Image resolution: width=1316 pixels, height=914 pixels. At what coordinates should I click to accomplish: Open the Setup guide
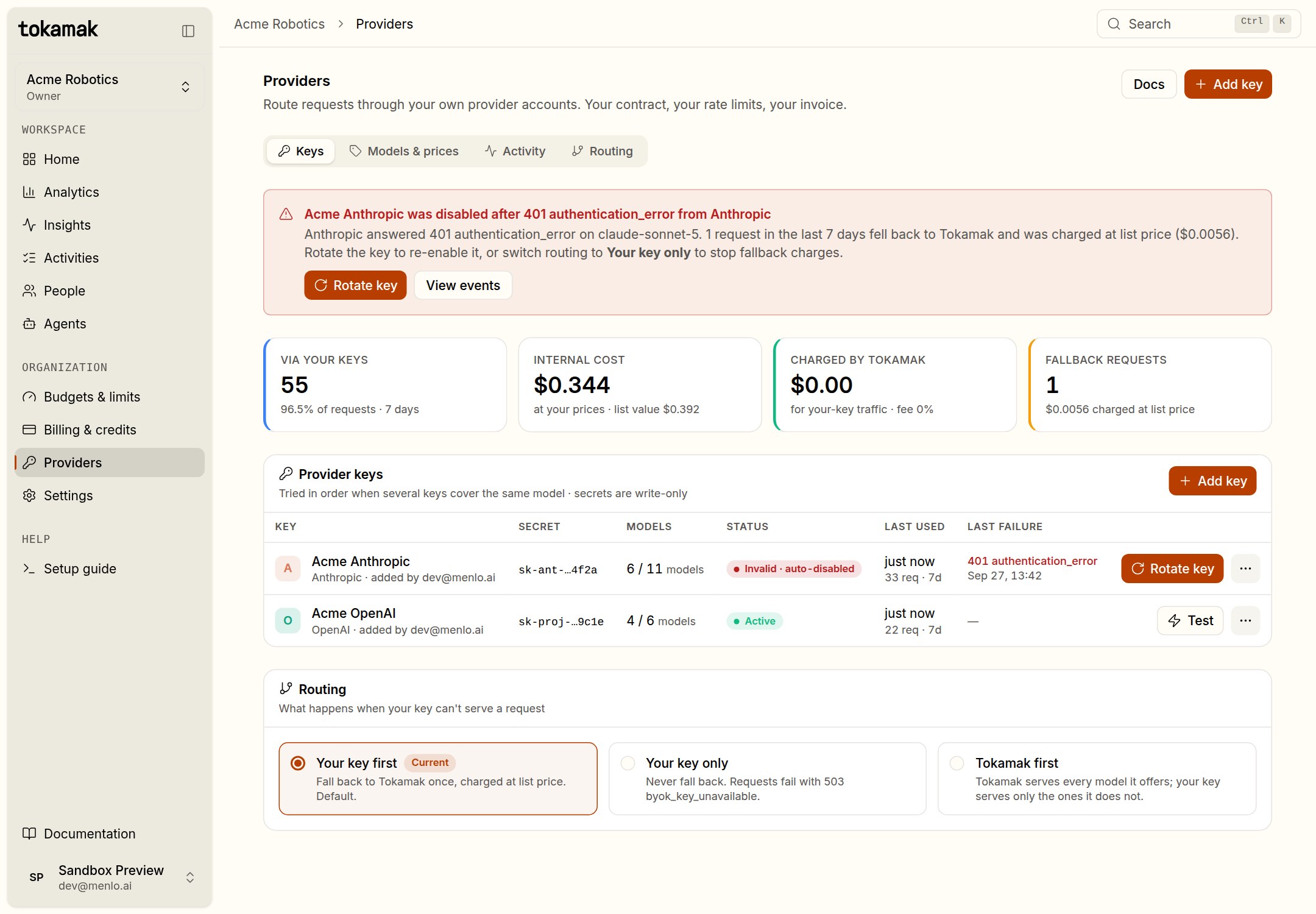pyautogui.click(x=110, y=569)
